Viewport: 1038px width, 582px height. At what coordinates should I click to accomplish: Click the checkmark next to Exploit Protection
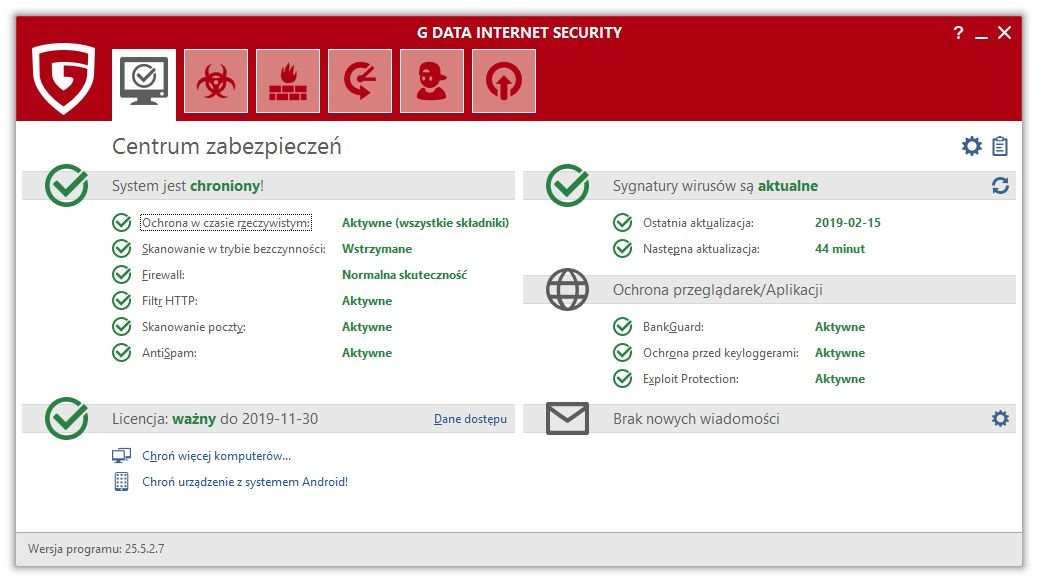click(623, 379)
